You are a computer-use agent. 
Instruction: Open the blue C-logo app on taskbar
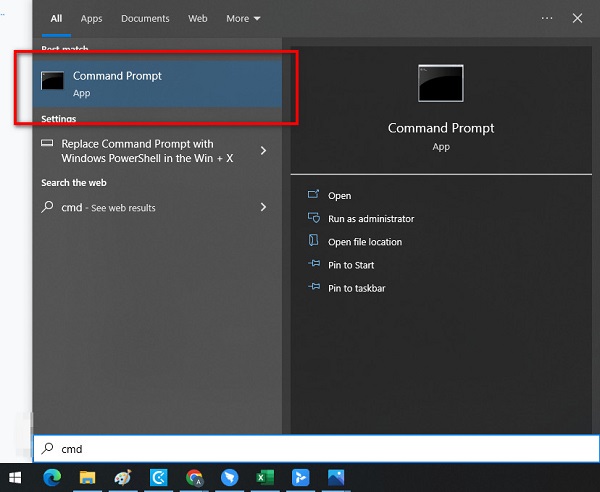coord(158,477)
